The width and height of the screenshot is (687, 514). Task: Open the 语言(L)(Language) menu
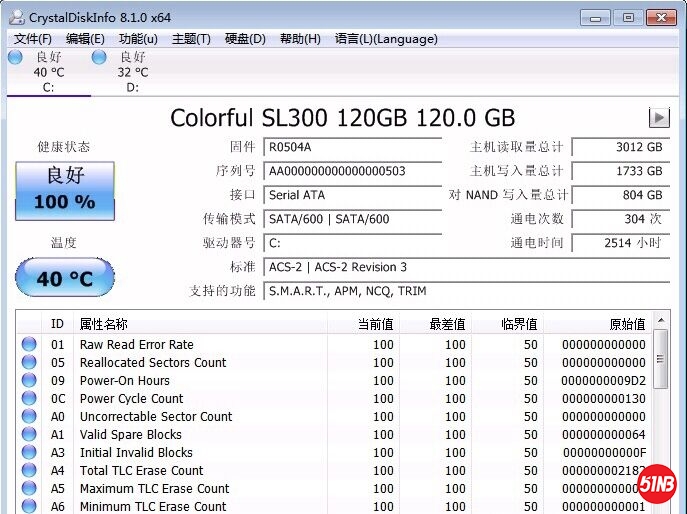click(386, 39)
